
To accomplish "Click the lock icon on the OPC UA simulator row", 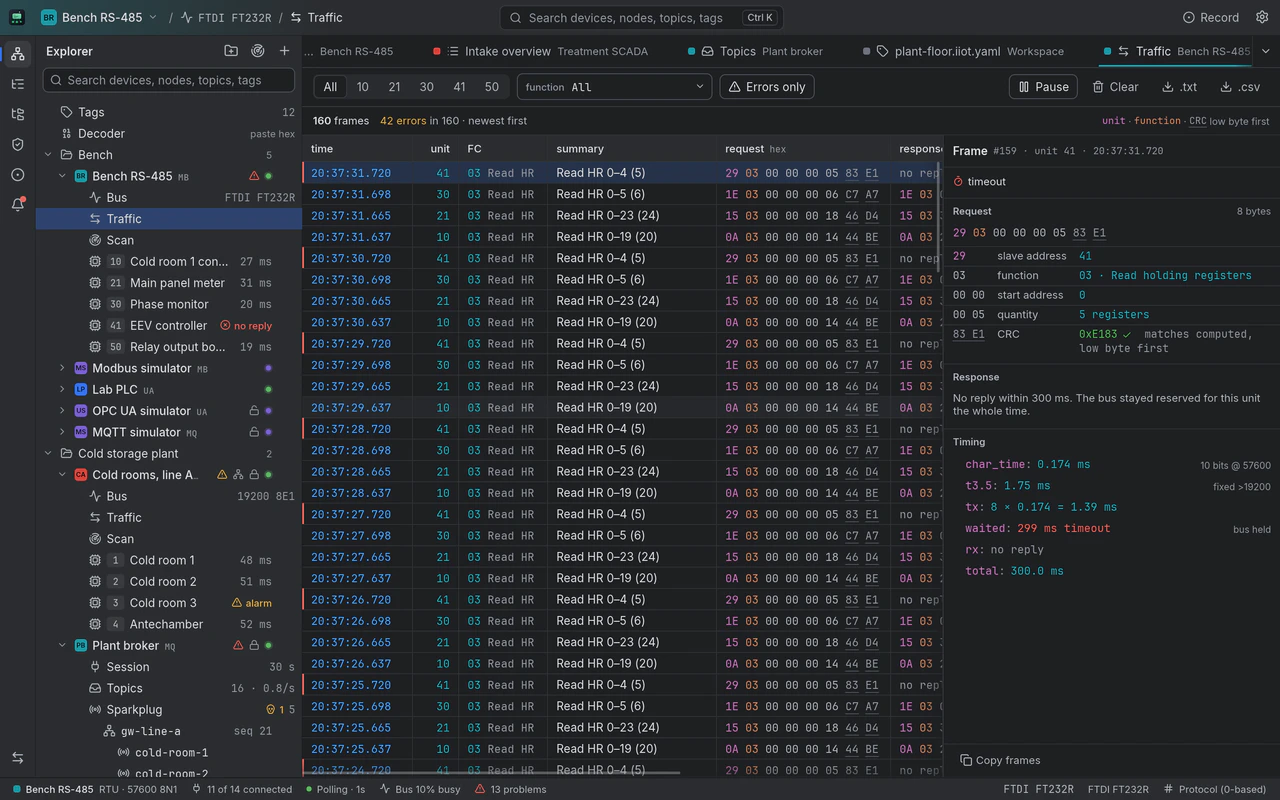I will point(254,411).
